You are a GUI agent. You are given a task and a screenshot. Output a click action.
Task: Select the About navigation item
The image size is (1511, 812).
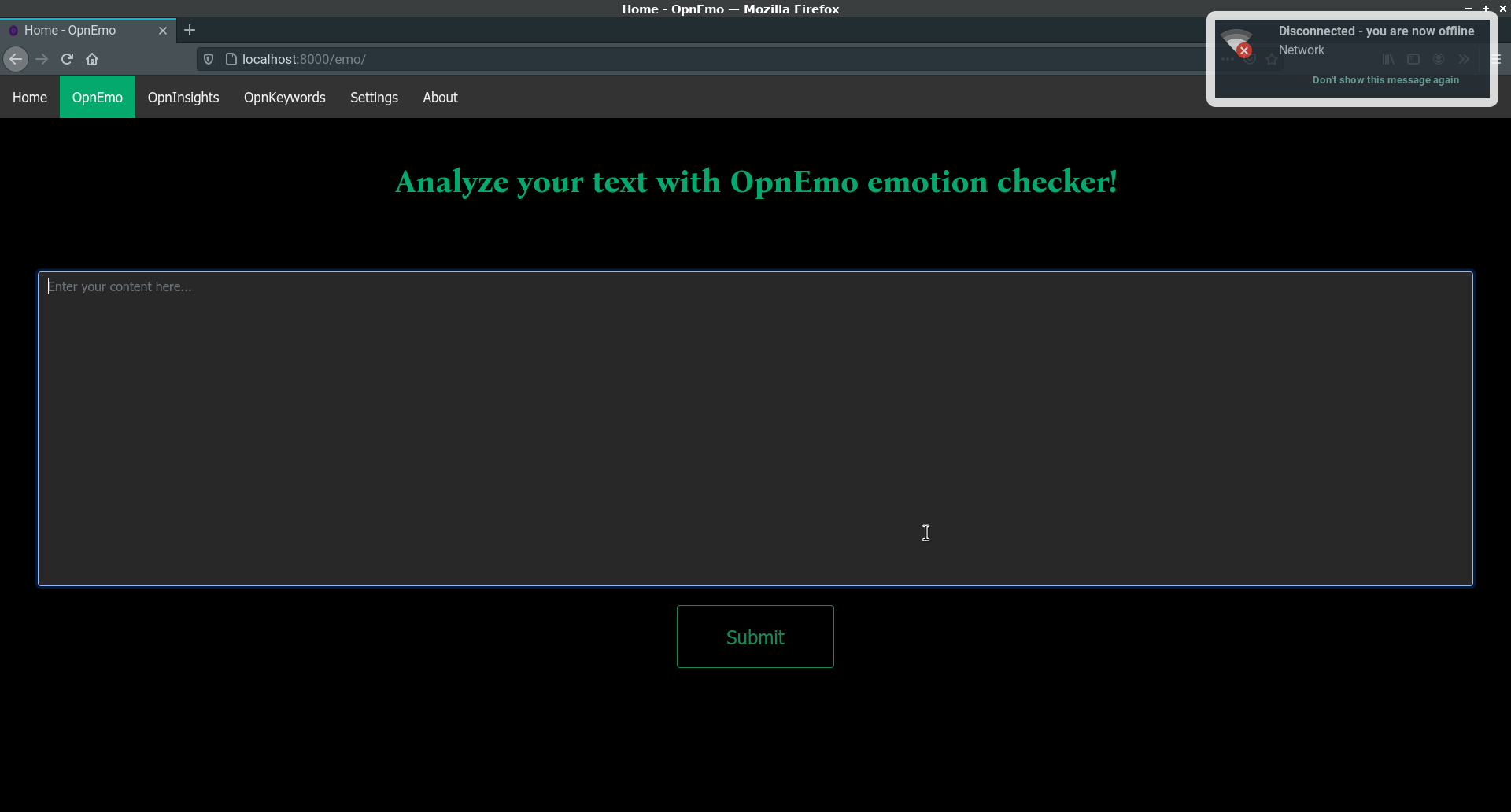pyautogui.click(x=440, y=97)
